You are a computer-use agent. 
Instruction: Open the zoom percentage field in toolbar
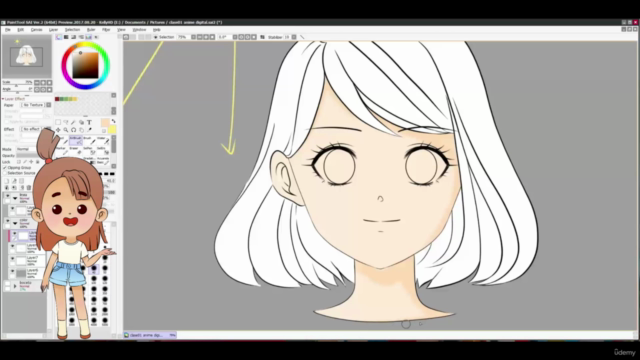point(183,37)
